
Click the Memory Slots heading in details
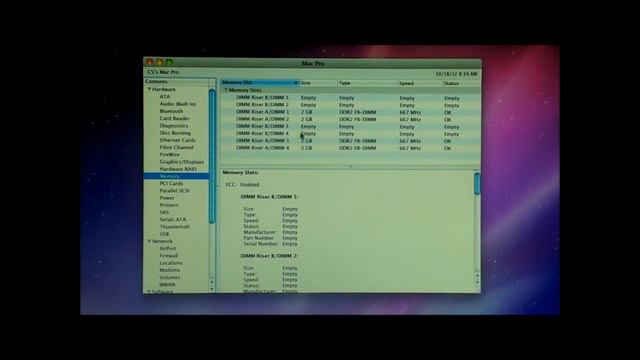[x=240, y=173]
